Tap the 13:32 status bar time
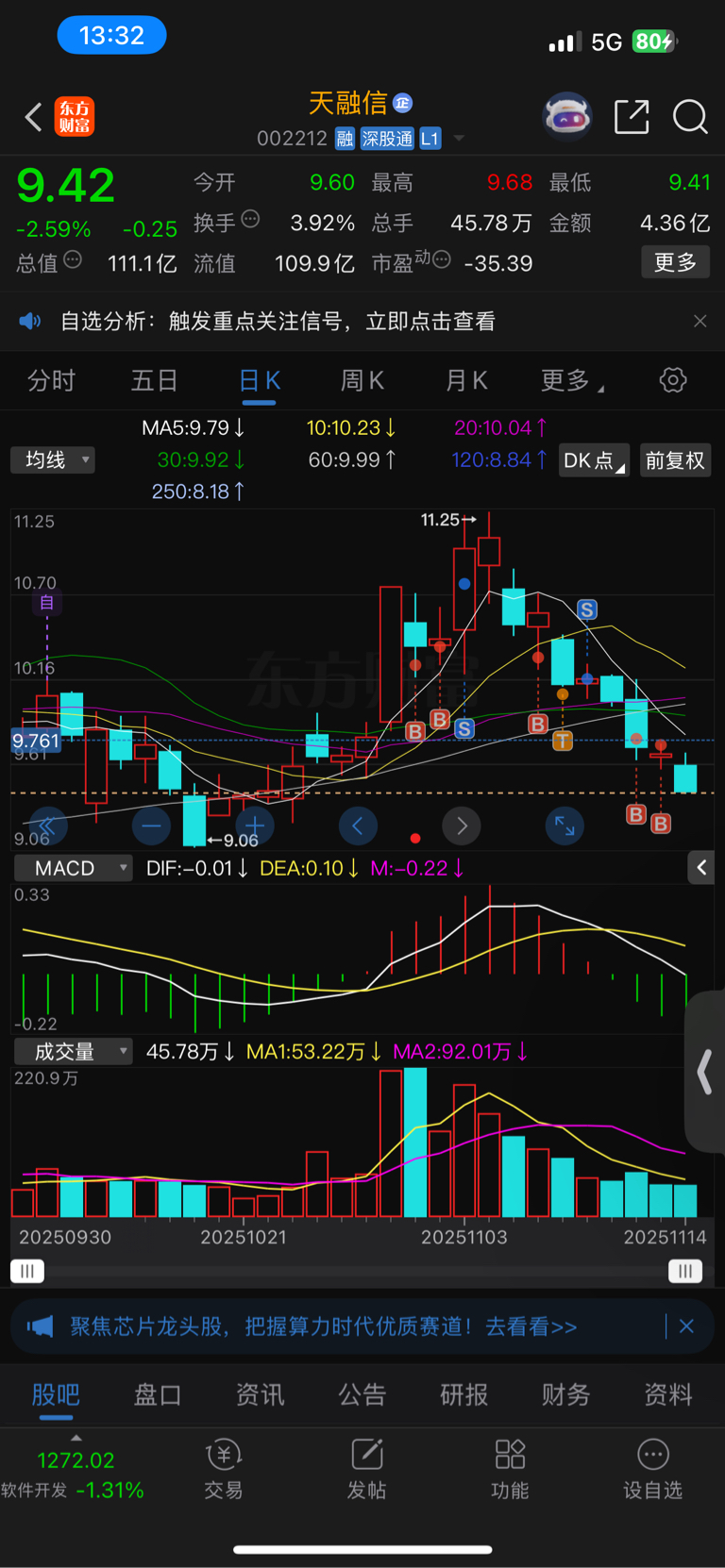The height and width of the screenshot is (1568, 725). 111,36
